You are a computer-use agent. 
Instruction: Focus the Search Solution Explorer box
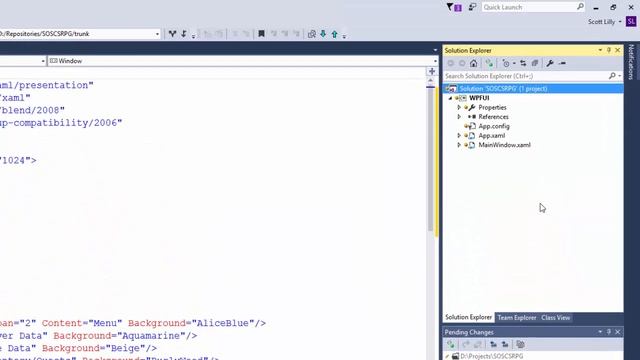526,76
